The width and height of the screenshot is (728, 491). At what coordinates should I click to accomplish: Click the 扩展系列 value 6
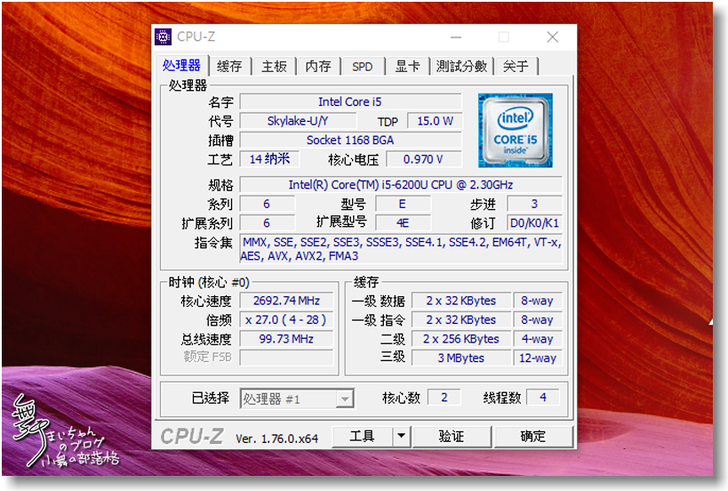pos(267,223)
